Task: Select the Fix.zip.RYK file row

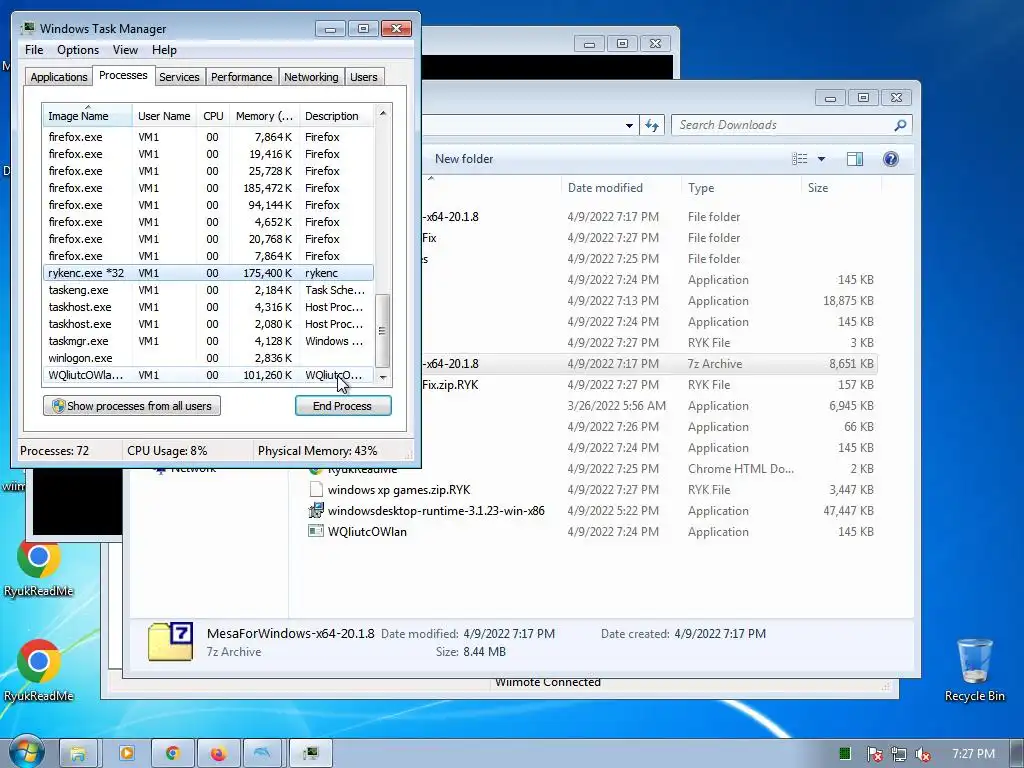Action: click(x=648, y=385)
